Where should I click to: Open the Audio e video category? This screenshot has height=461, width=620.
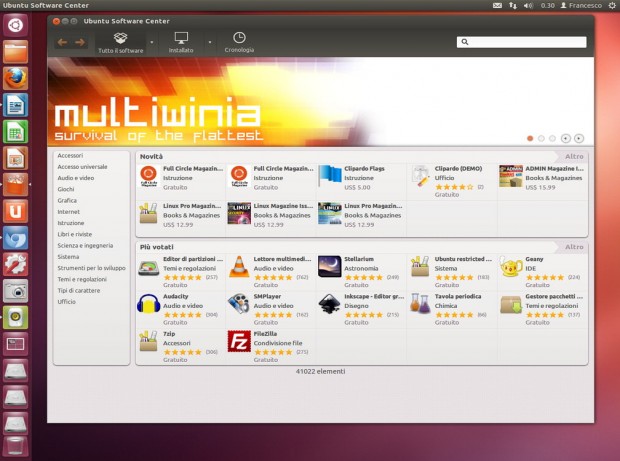76,178
